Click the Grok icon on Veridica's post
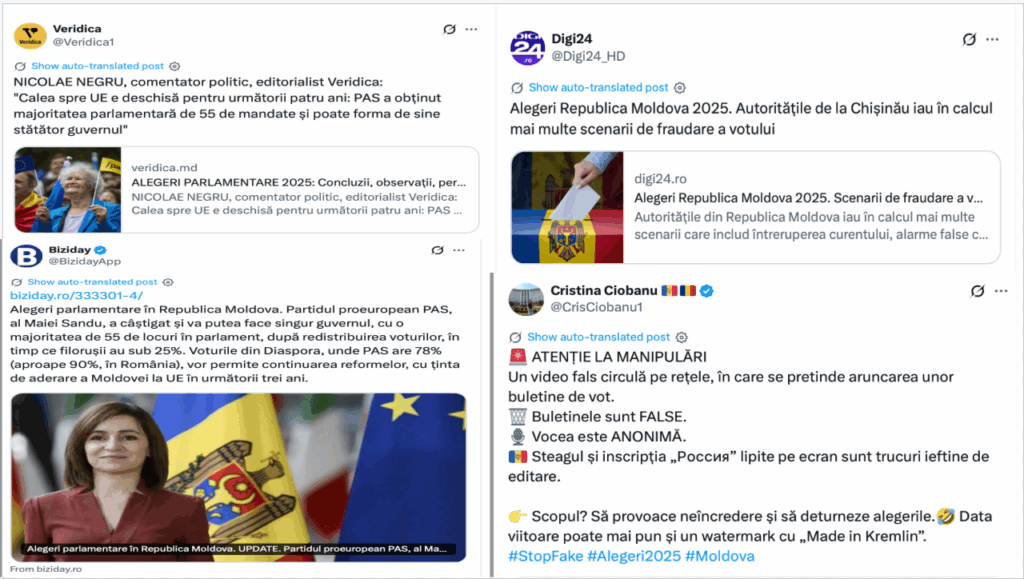The height and width of the screenshot is (579, 1024). [x=449, y=29]
